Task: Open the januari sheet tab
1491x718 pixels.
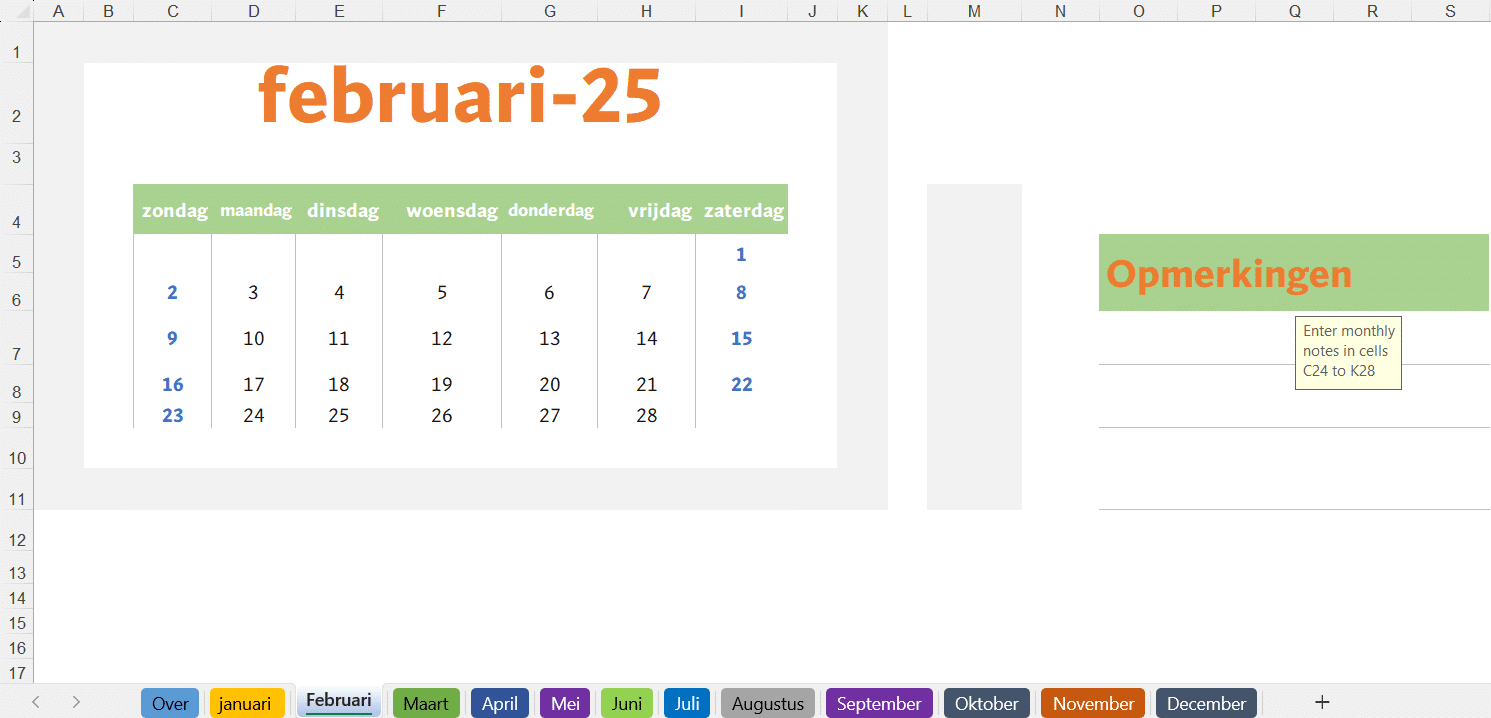Action: tap(246, 703)
